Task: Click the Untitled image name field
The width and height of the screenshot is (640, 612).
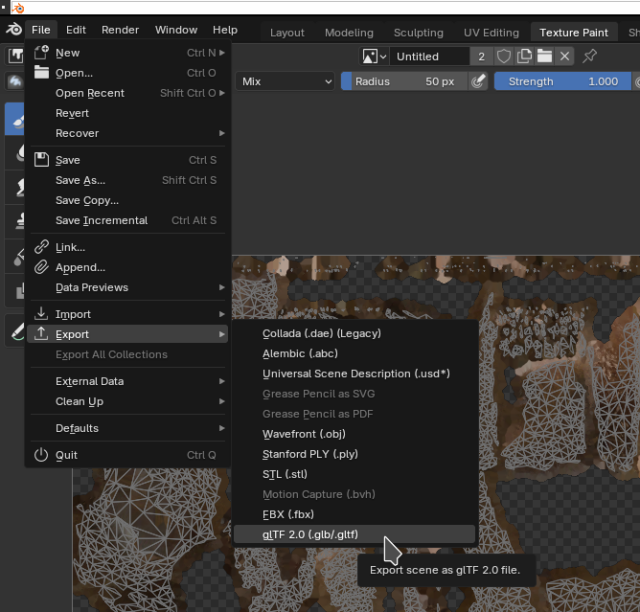Action: (x=429, y=56)
